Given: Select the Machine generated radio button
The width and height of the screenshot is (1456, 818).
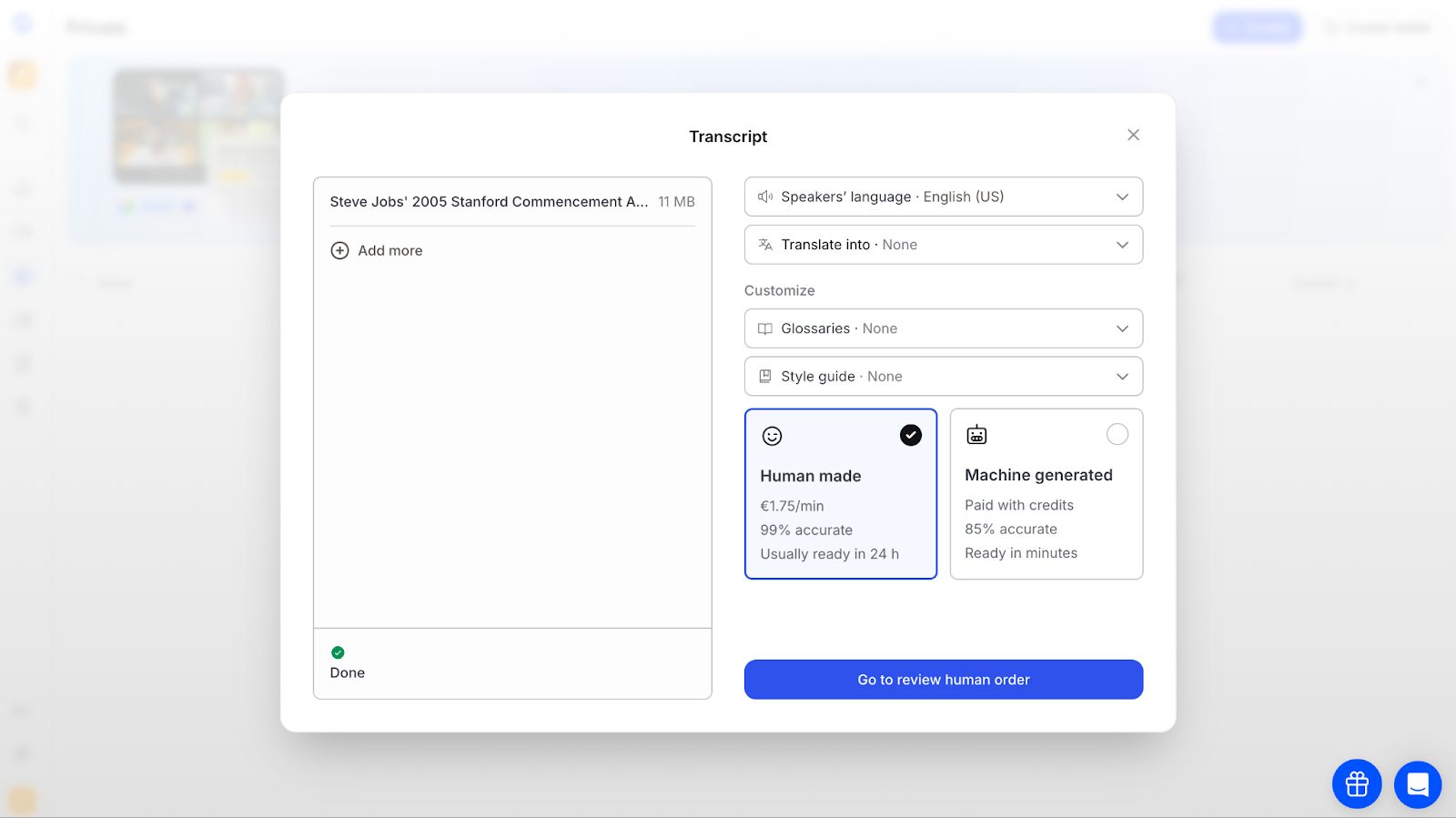Looking at the screenshot, I should (x=1117, y=435).
